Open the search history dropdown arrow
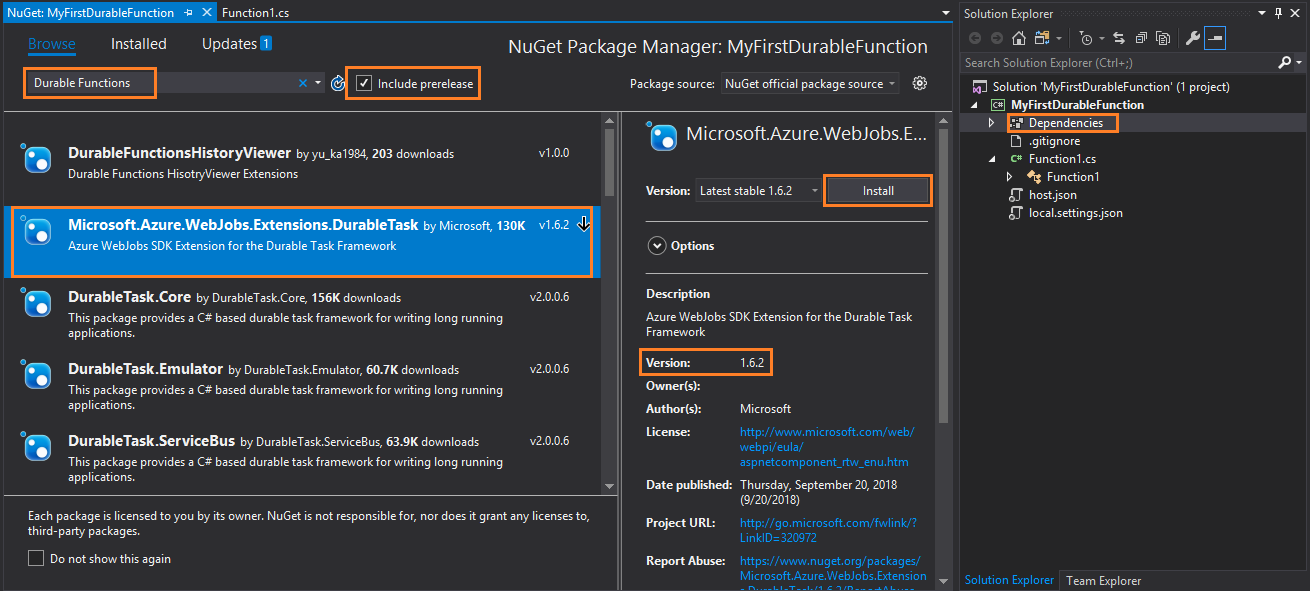Screen dimensions: 1310x591 [x=318, y=83]
